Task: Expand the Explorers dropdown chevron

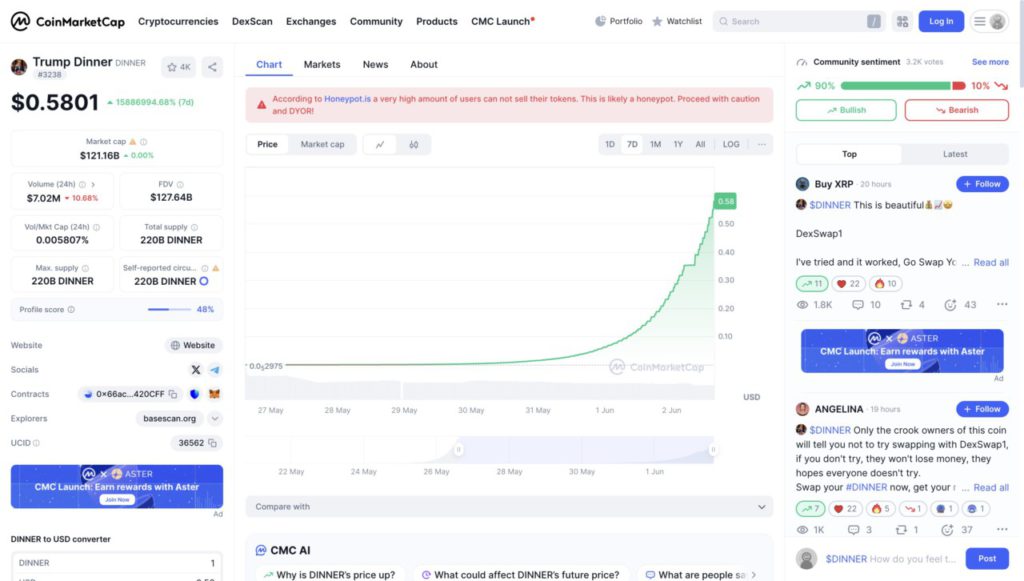Action: [x=214, y=419]
